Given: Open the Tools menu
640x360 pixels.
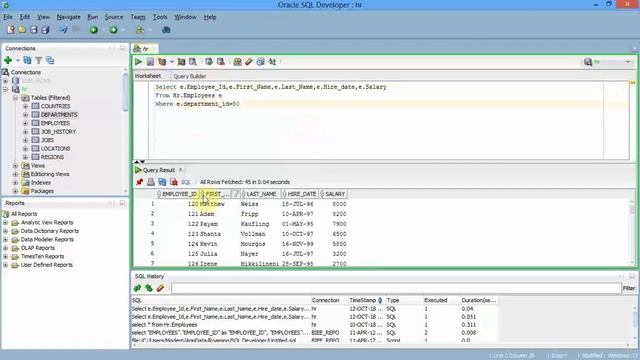Looking at the screenshot, I should [x=160, y=17].
